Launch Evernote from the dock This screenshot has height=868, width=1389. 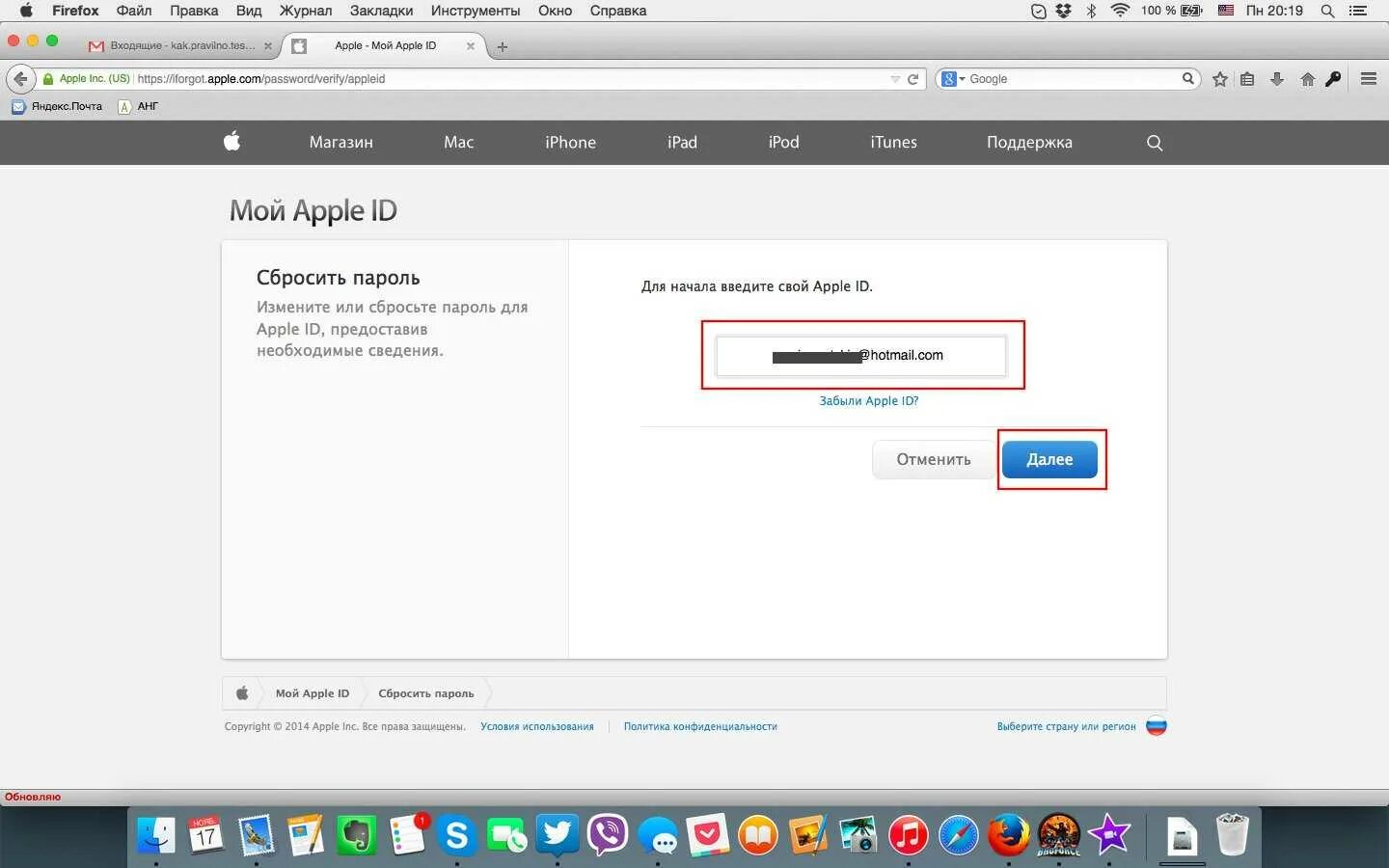(356, 835)
